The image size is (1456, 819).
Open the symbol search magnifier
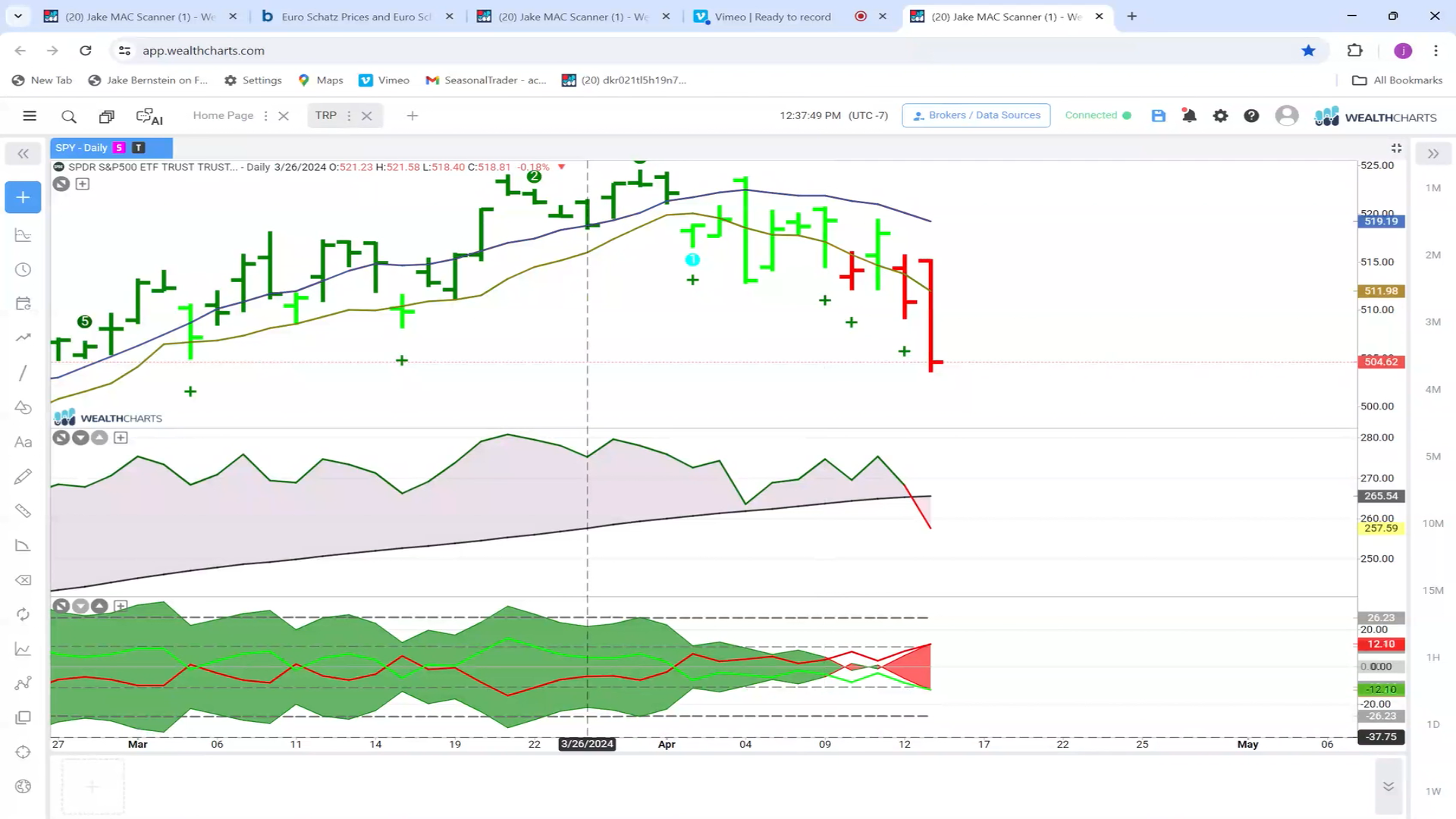[x=69, y=116]
